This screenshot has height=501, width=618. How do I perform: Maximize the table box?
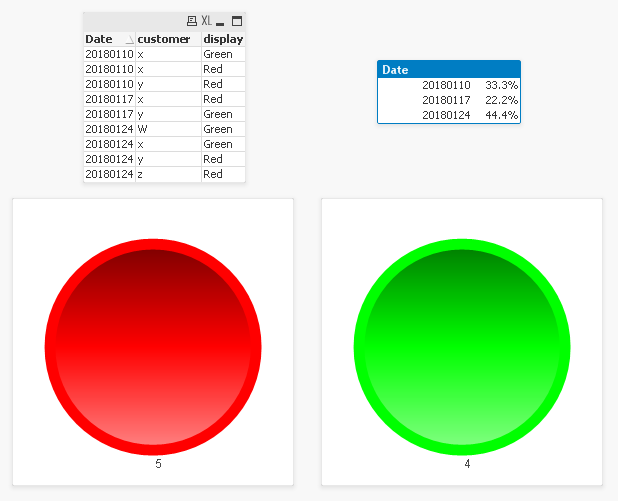[237, 21]
